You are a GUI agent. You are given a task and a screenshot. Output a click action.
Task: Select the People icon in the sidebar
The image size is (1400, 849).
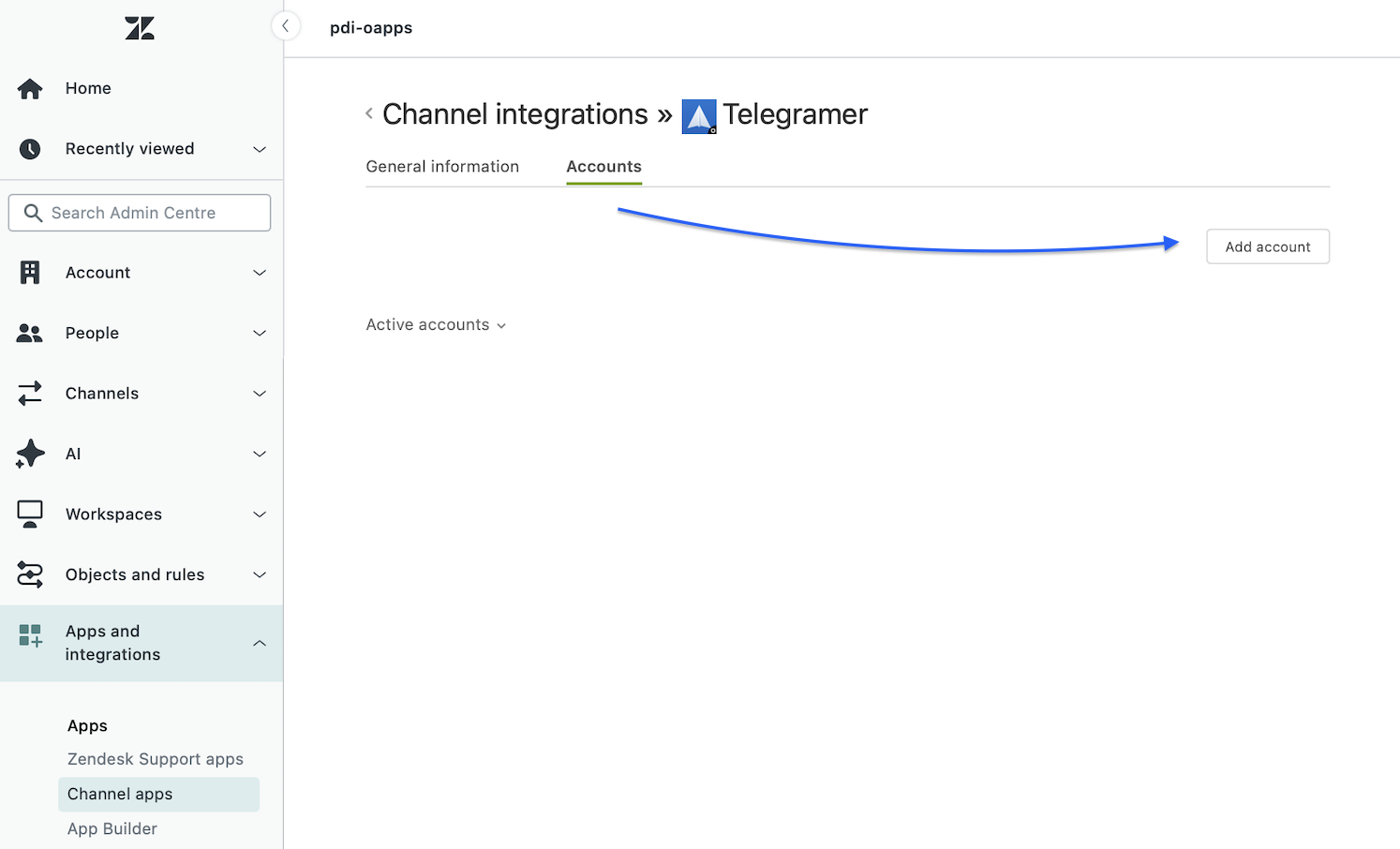click(29, 333)
